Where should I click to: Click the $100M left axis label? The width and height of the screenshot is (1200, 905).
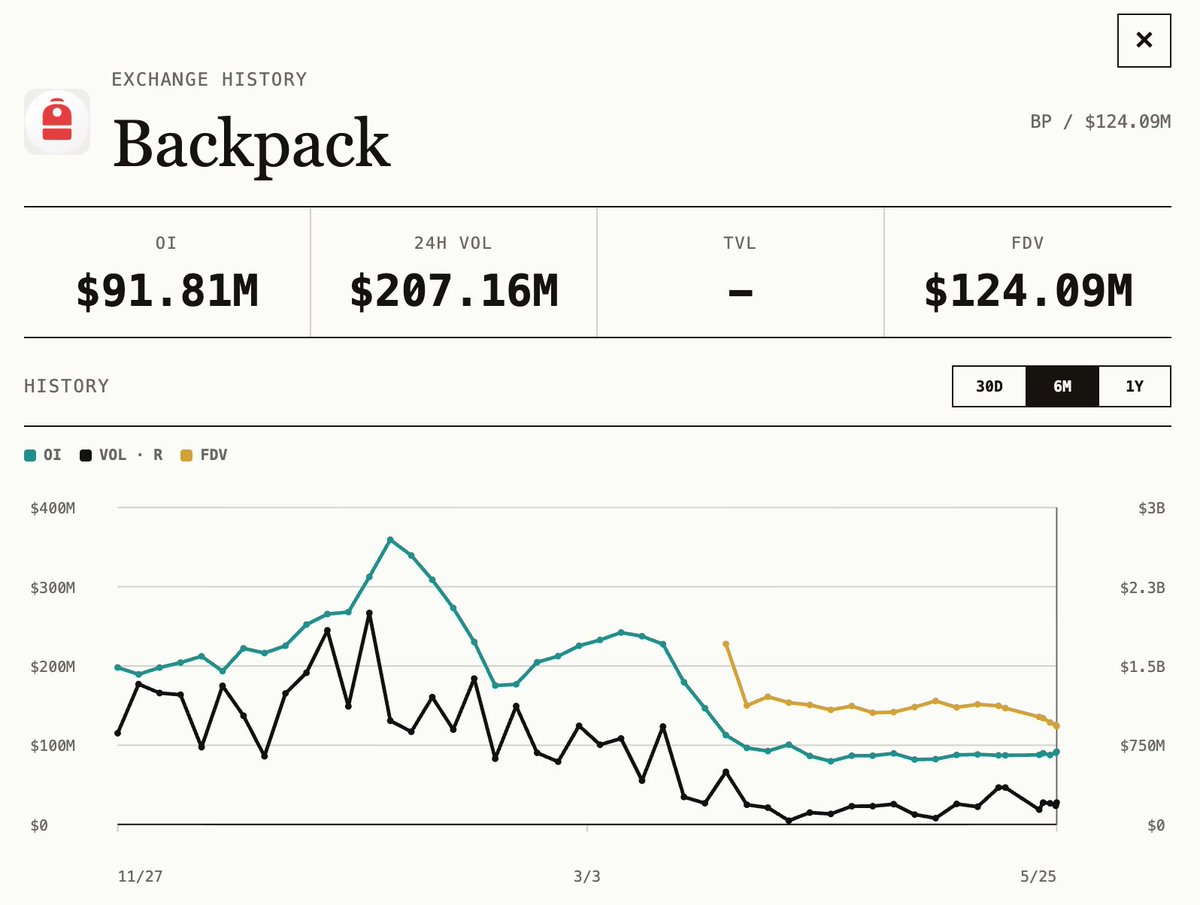tap(53, 746)
